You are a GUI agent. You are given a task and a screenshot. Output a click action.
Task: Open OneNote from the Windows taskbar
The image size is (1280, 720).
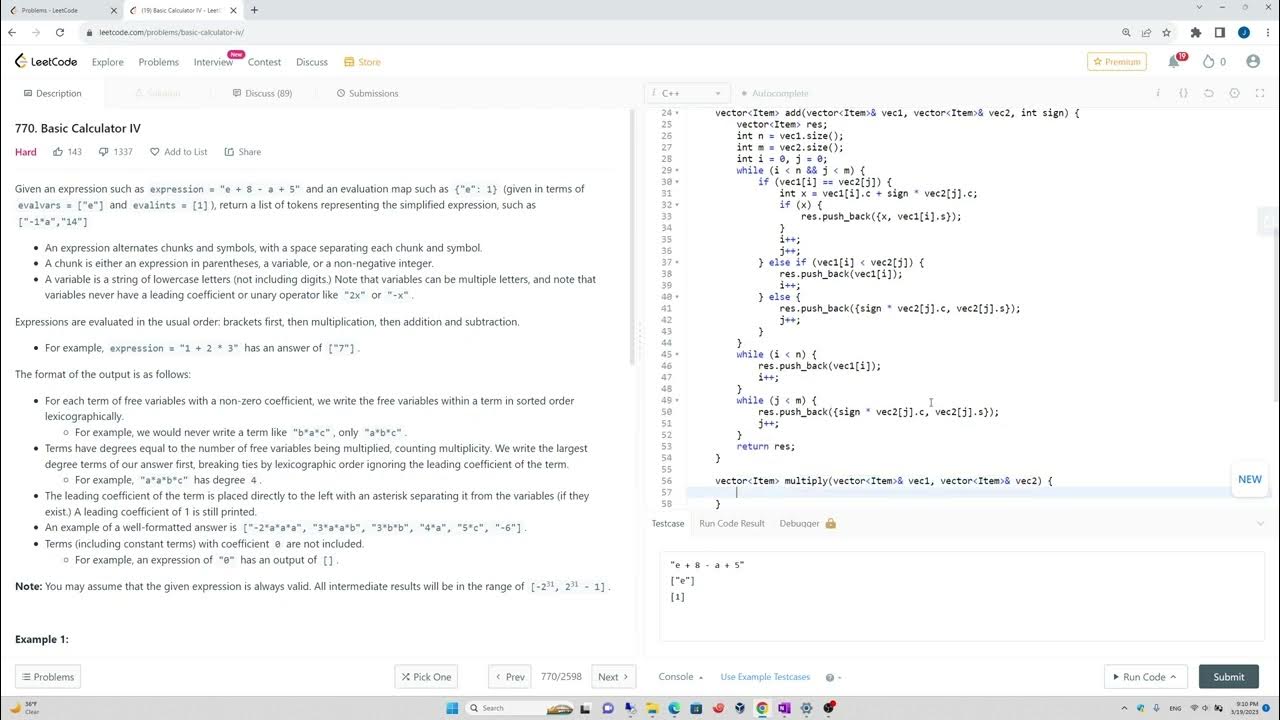coord(784,708)
